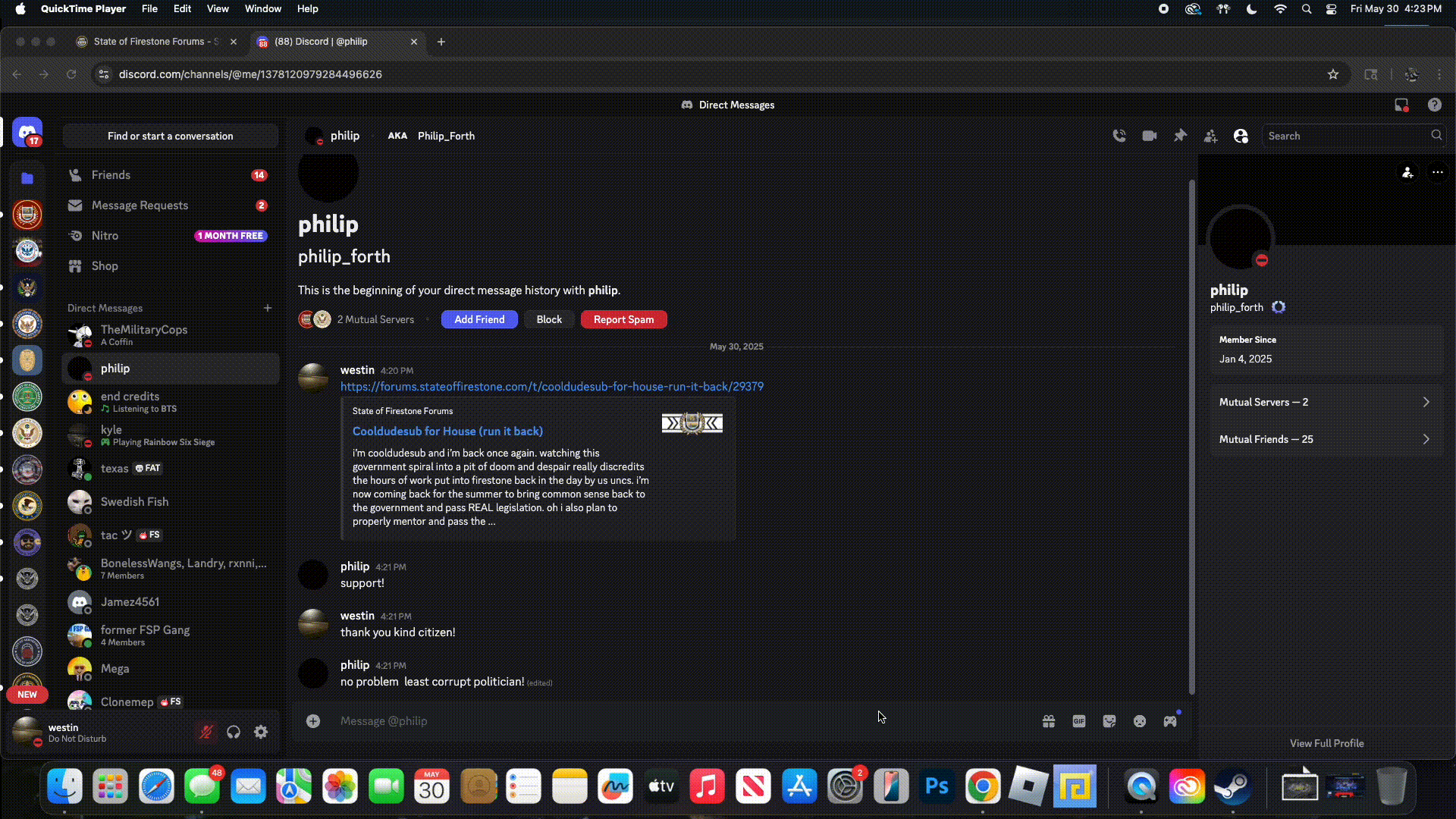1456x819 pixels.
Task: Open GIF picker
Action: coord(1079,721)
